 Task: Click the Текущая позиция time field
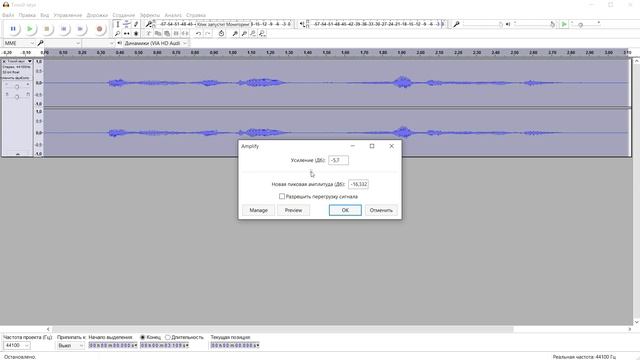click(x=235, y=345)
